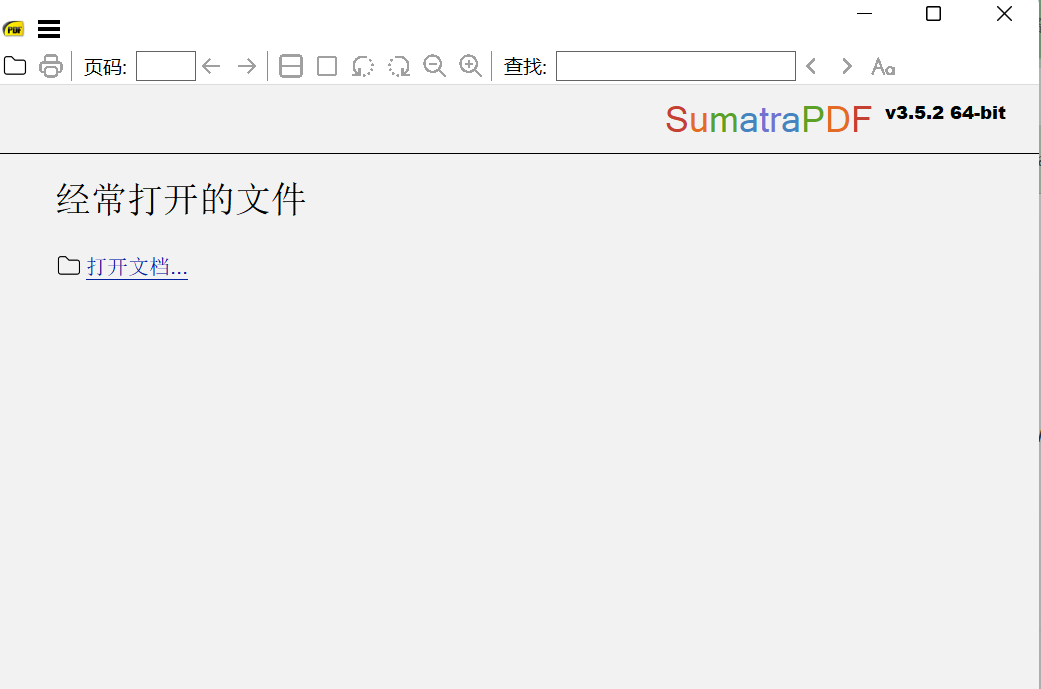Switch to single page layout view
The height and width of the screenshot is (689, 1041).
click(326, 65)
